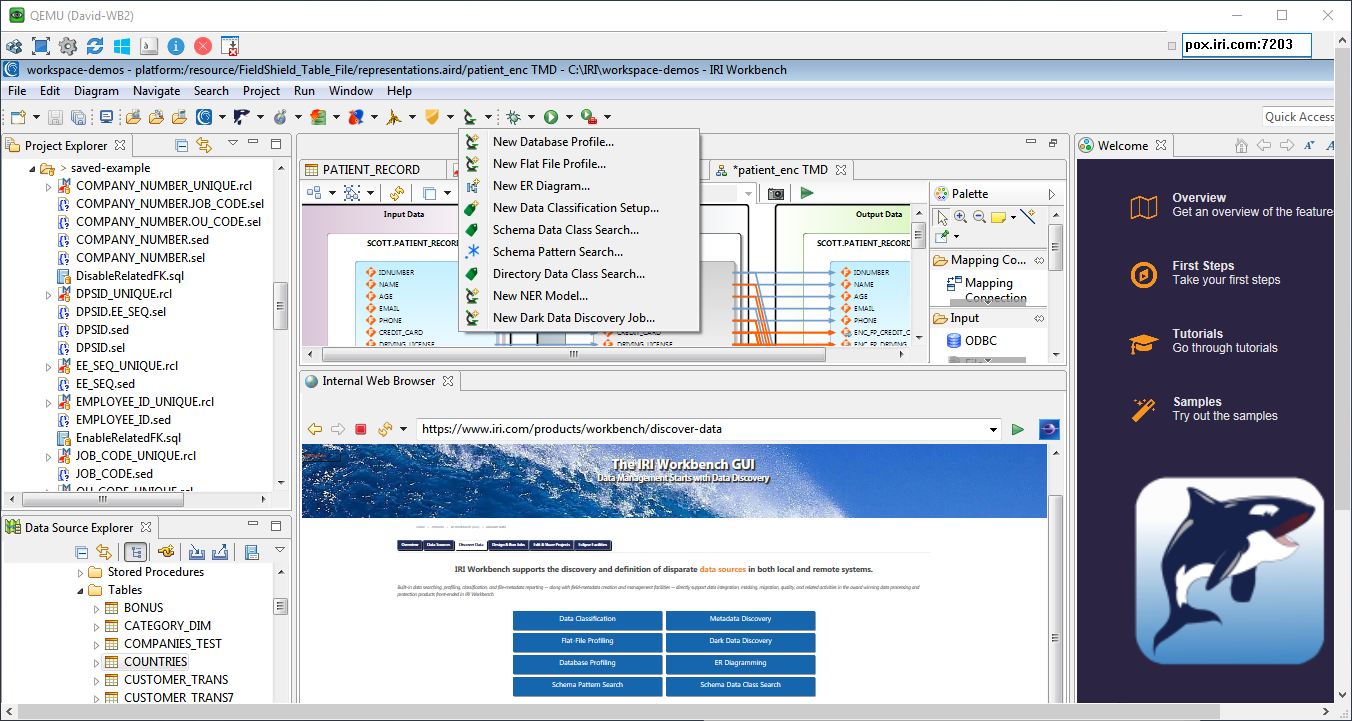Select Directory Data Class Search... menu item
Screen dimensions: 1352x721
pos(579,274)
